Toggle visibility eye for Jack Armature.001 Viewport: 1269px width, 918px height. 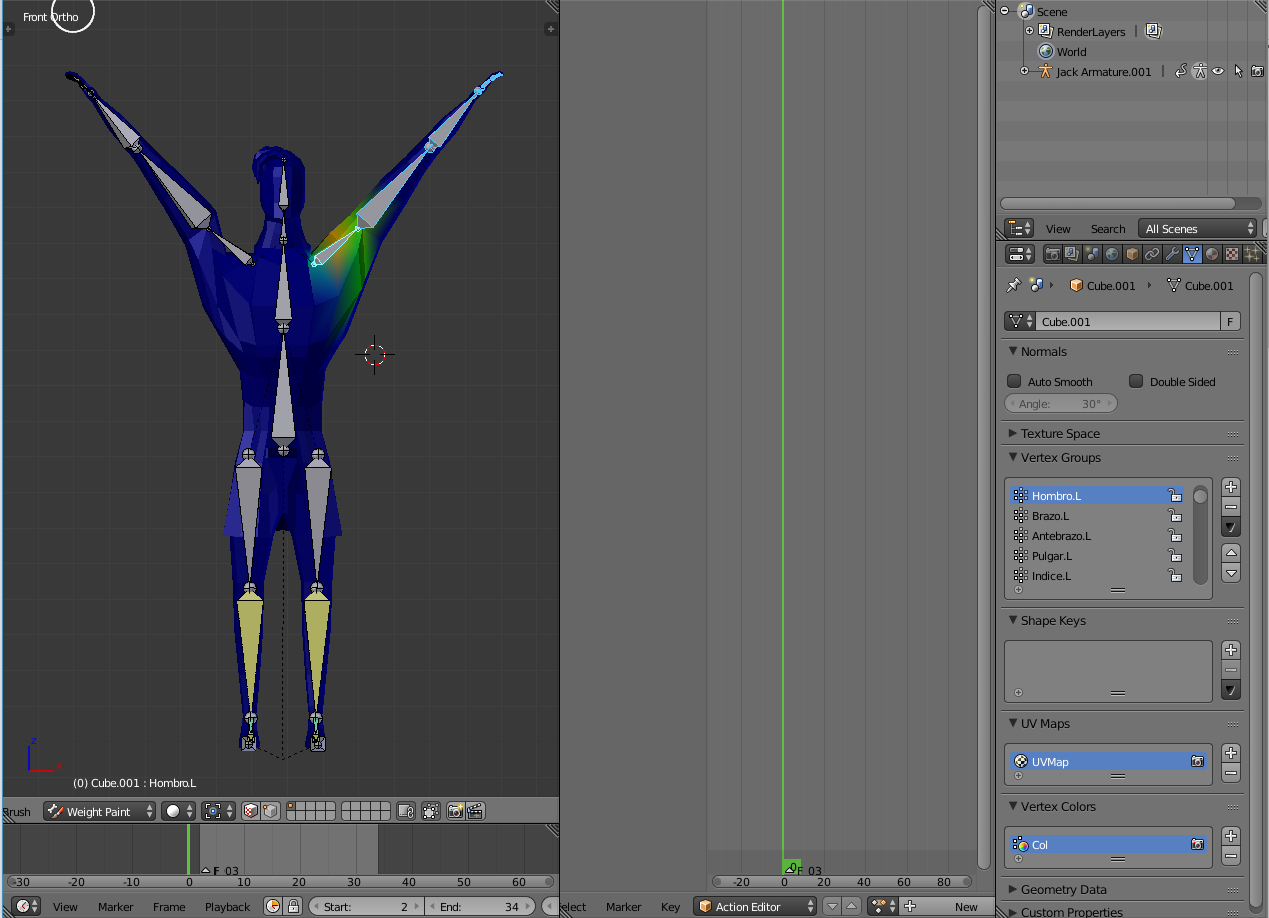click(x=1218, y=72)
